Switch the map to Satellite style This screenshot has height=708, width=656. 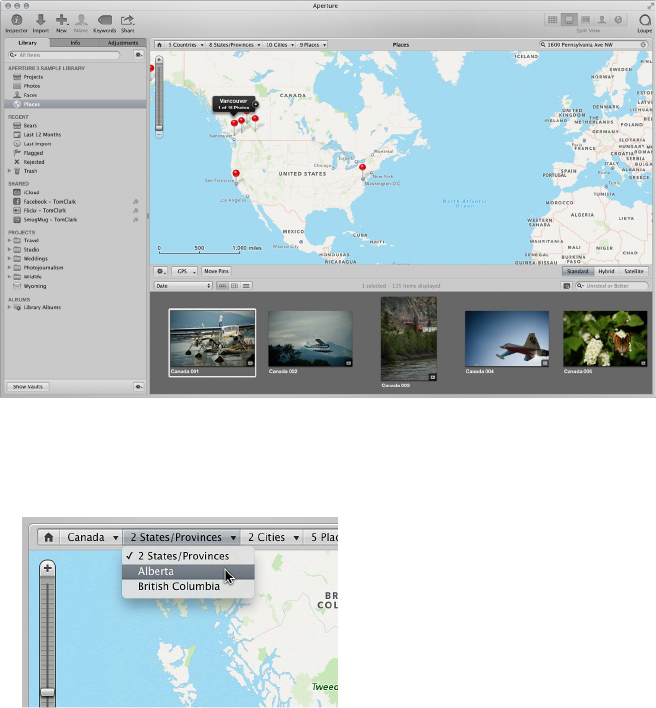(634, 271)
